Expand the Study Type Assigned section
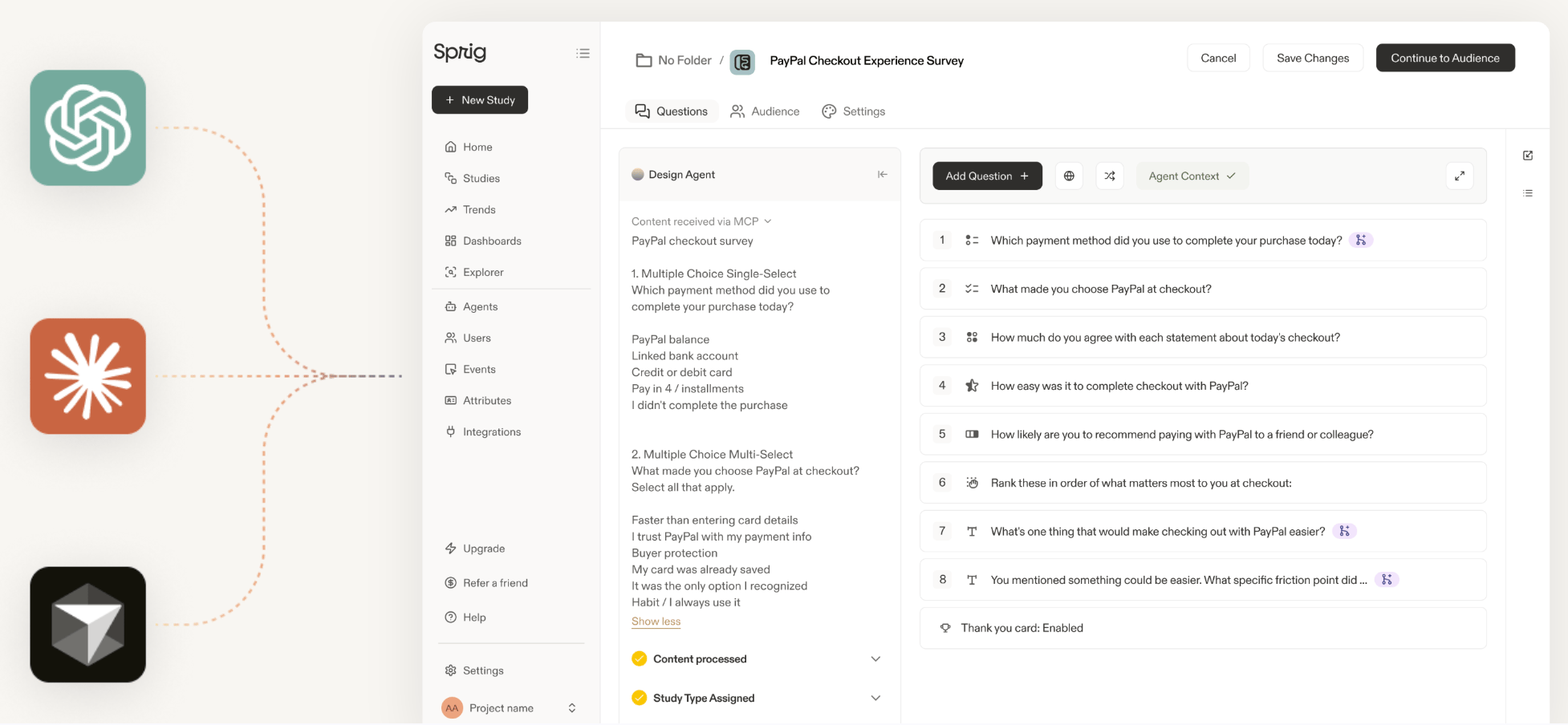 (757, 698)
